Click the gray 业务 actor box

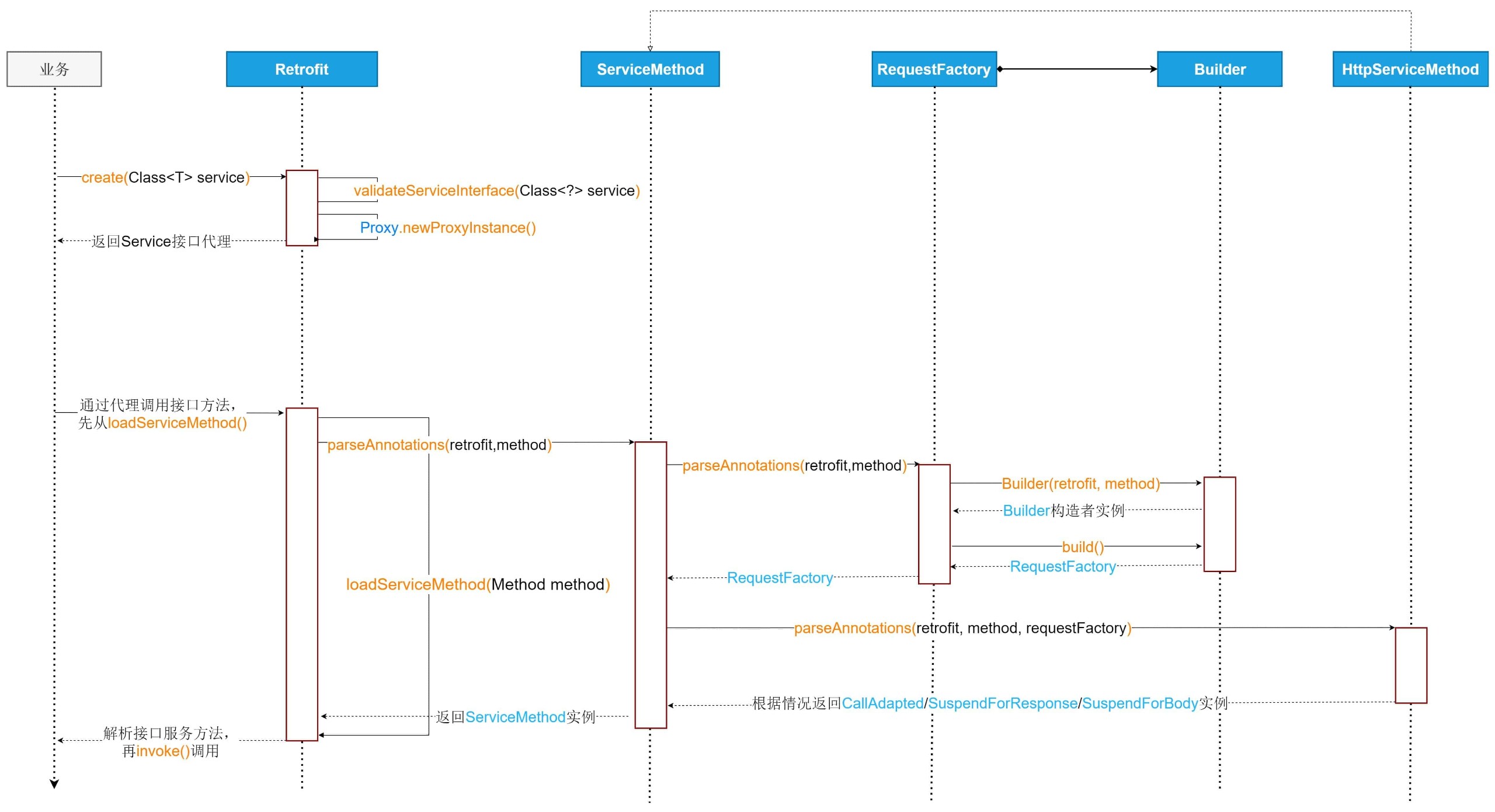tap(54, 69)
